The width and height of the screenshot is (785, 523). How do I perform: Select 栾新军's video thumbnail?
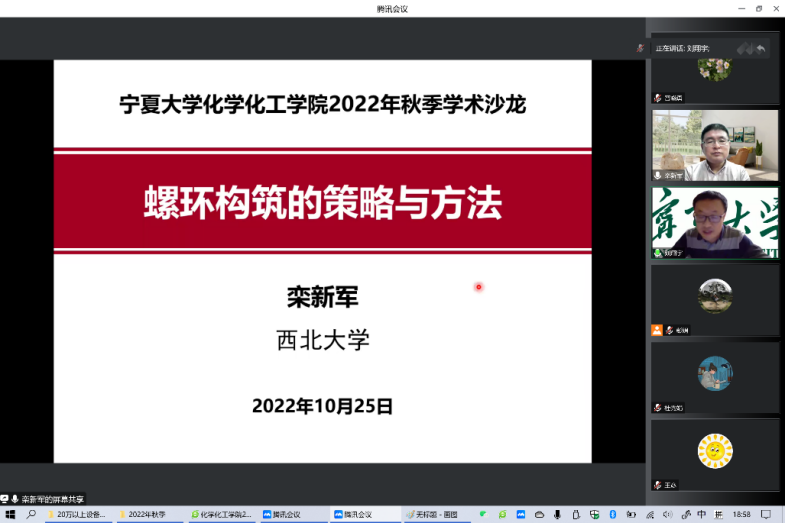point(714,145)
